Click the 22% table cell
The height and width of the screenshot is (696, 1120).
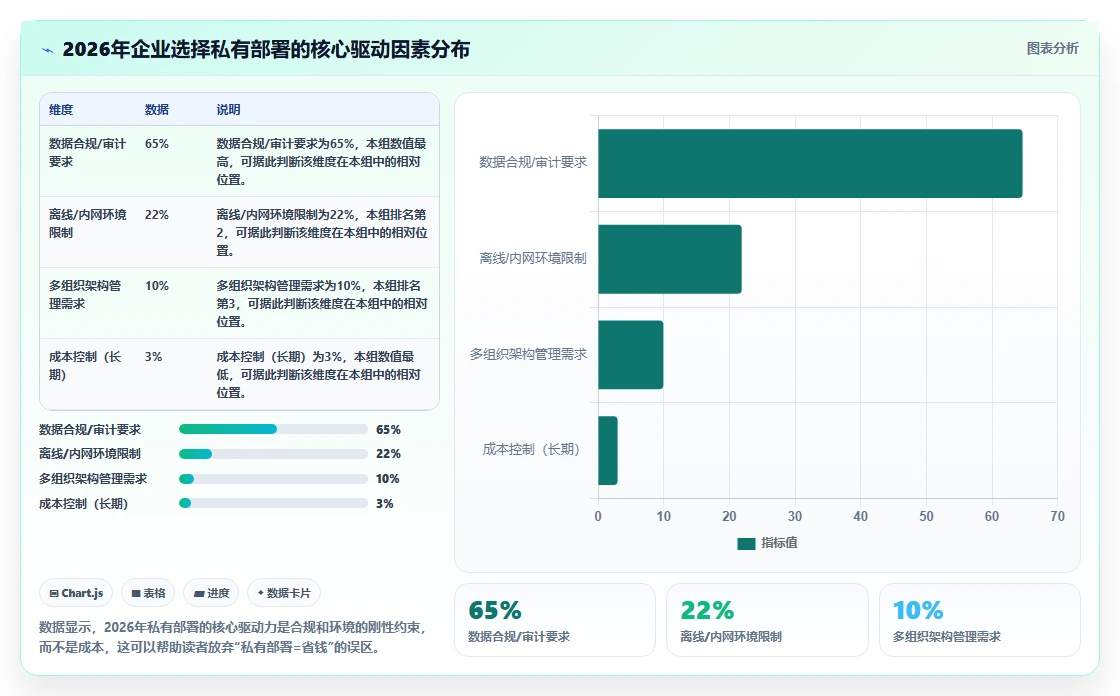tap(156, 214)
